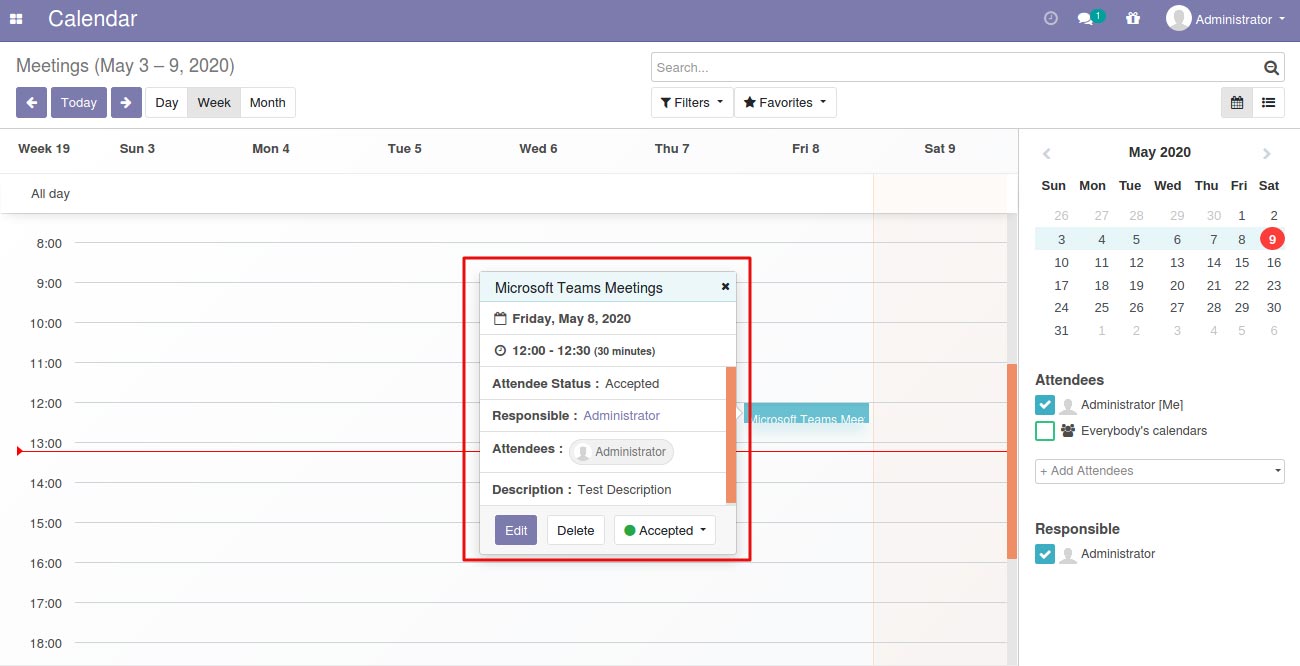Click the search magnifier icon
This screenshot has height=666, width=1300.
[1271, 68]
